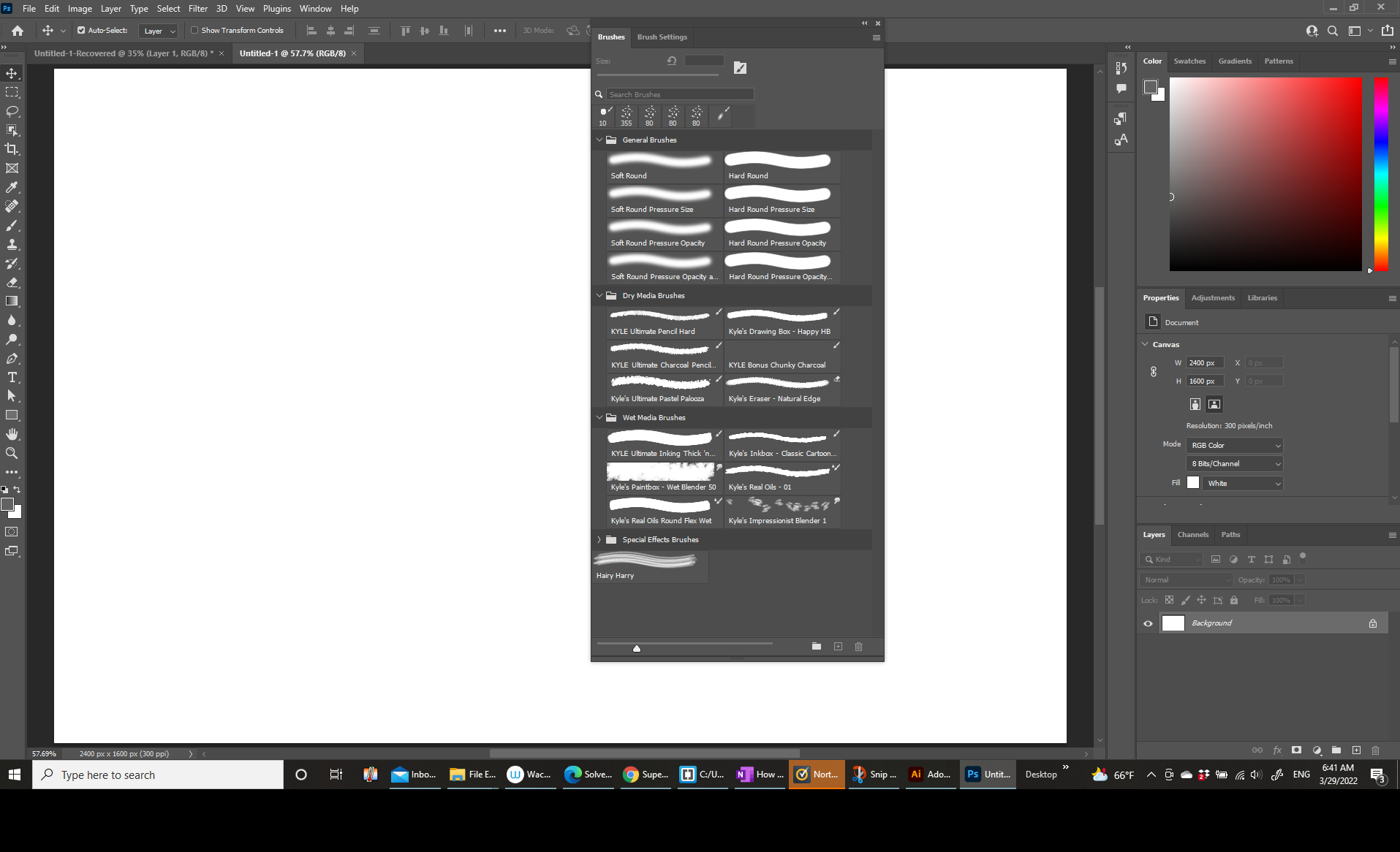Screen dimensions: 1400x852
Task: Open the Filter menu
Action: click(x=197, y=8)
